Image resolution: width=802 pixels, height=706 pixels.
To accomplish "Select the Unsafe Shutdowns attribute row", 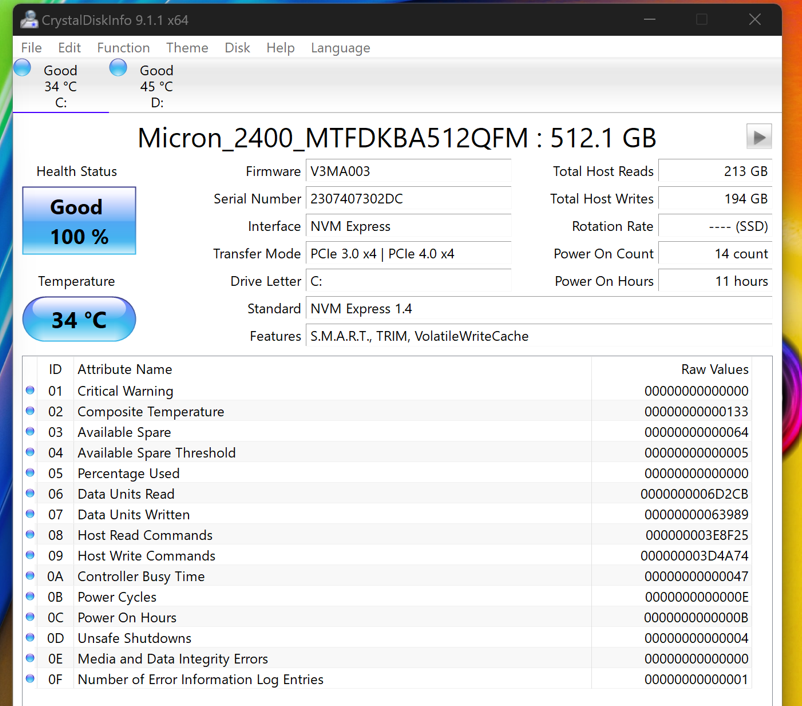I will pos(388,638).
